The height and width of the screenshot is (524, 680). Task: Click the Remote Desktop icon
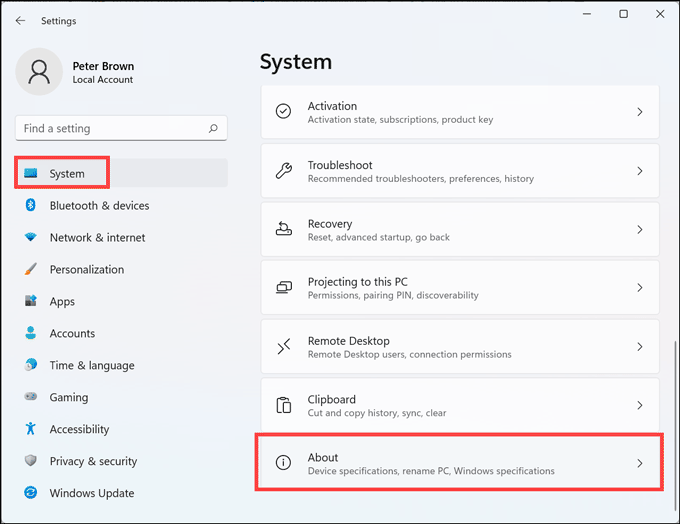pyautogui.click(x=284, y=347)
